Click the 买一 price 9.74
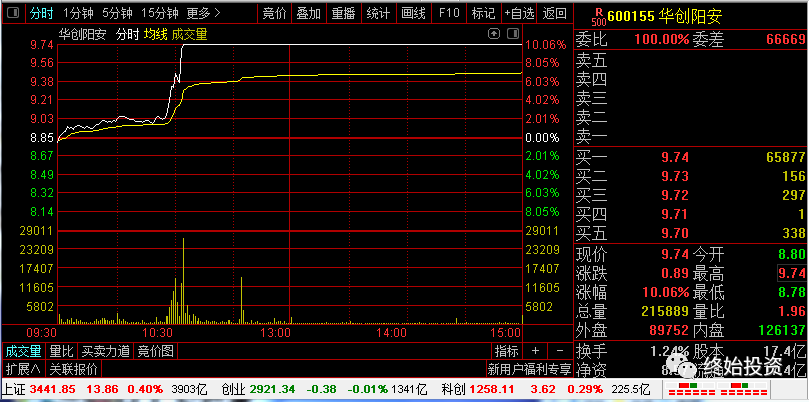 coord(675,157)
